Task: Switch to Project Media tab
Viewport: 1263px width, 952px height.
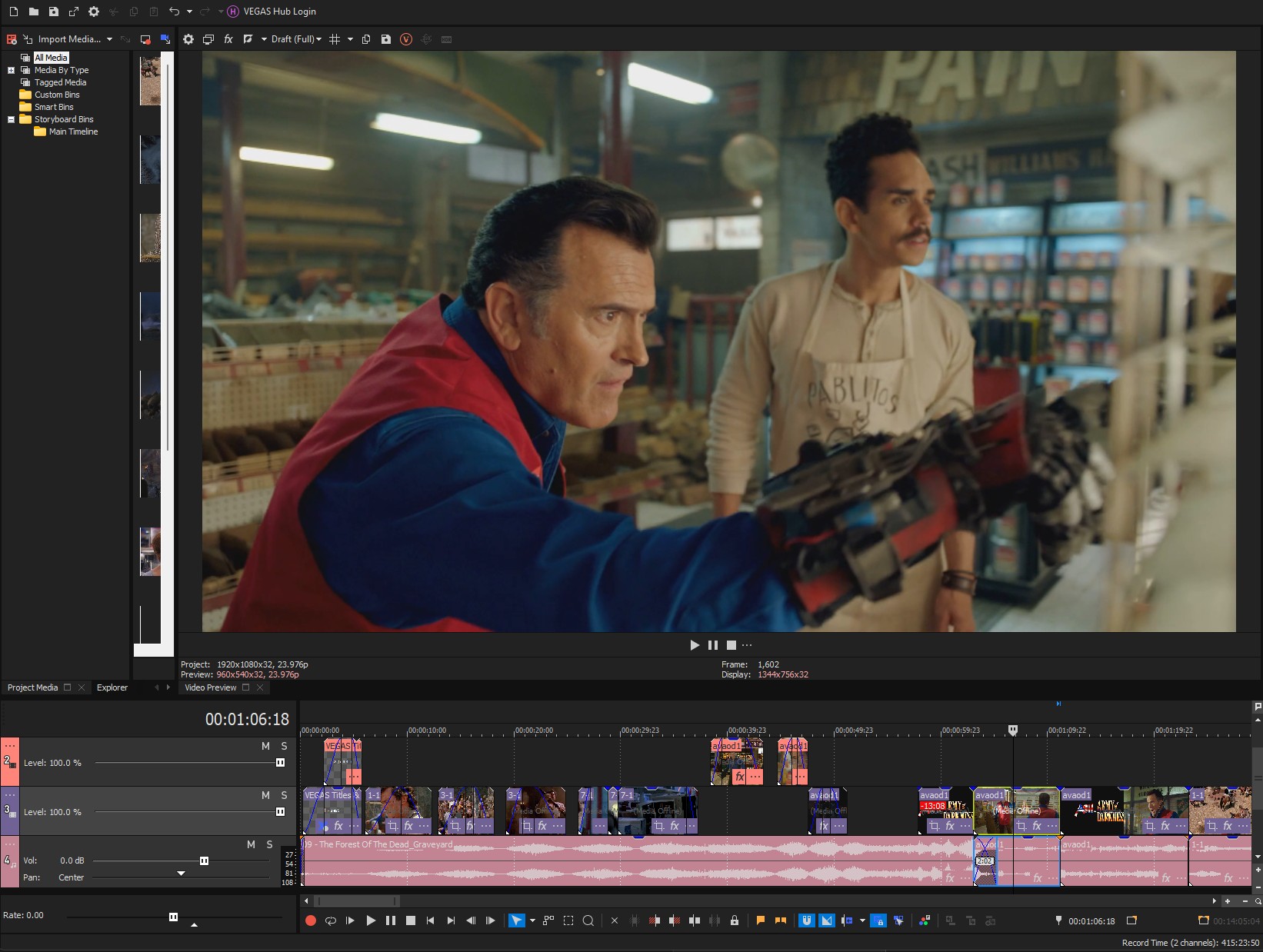Action: click(32, 687)
